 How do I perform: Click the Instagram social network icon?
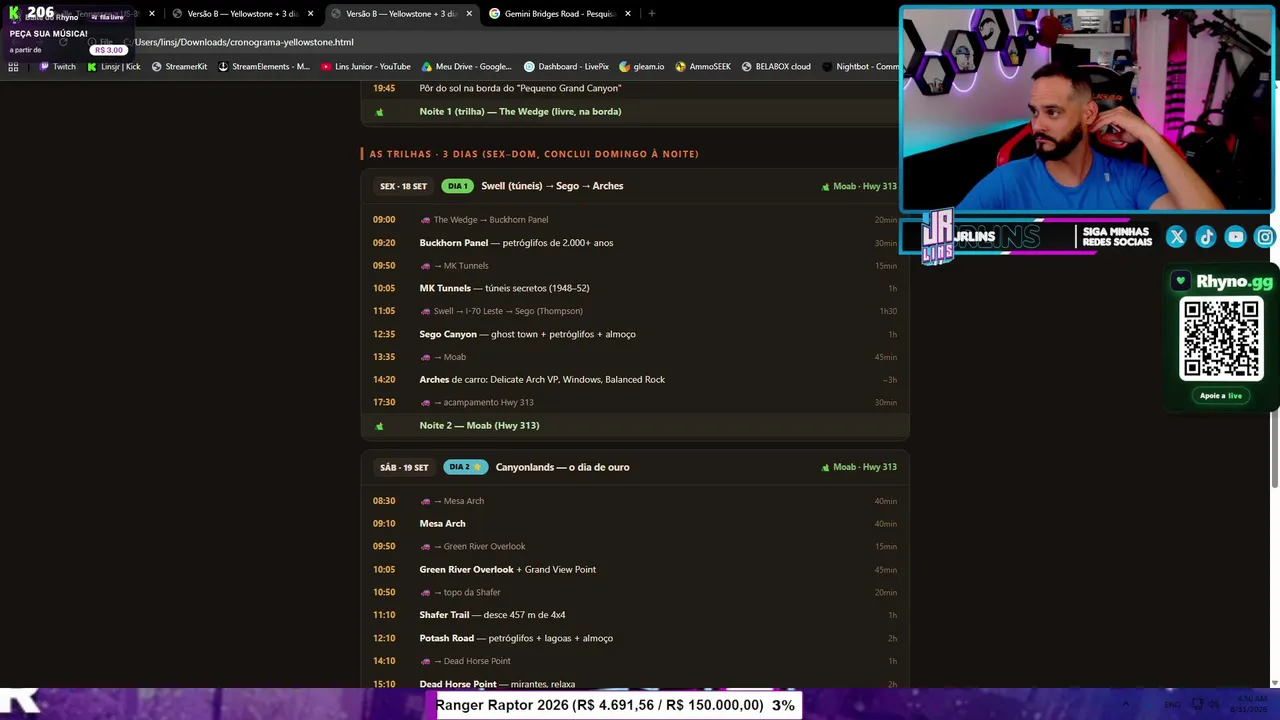(x=1265, y=237)
